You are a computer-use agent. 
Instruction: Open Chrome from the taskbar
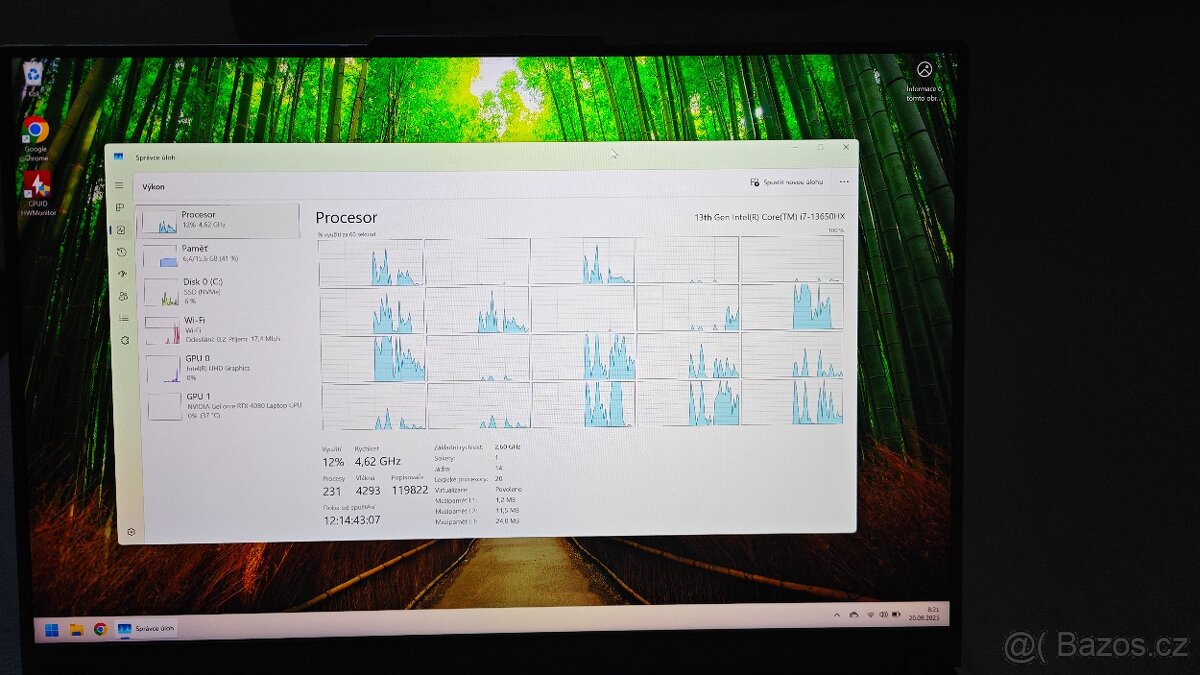click(x=100, y=629)
